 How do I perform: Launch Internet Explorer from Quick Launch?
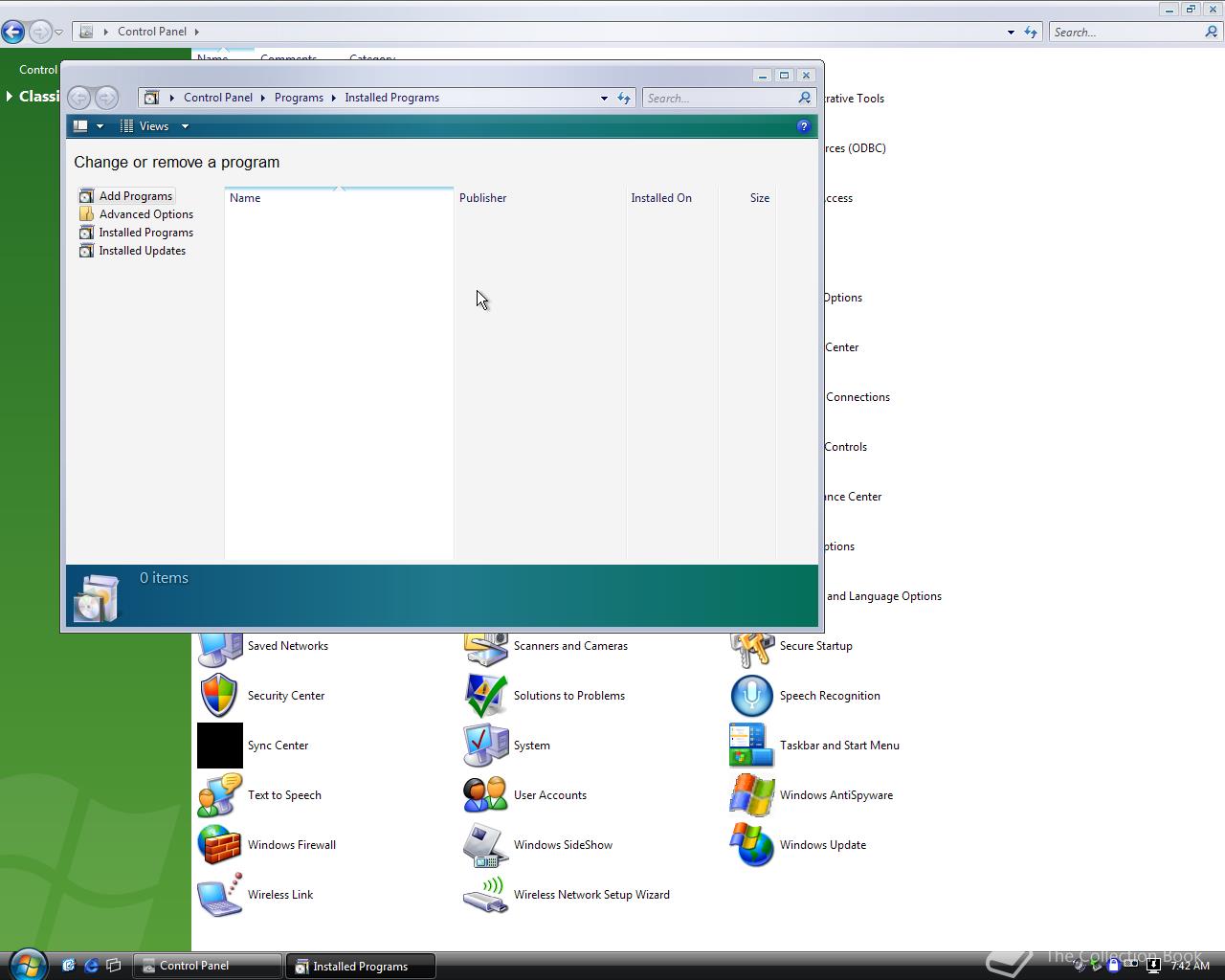[92, 966]
